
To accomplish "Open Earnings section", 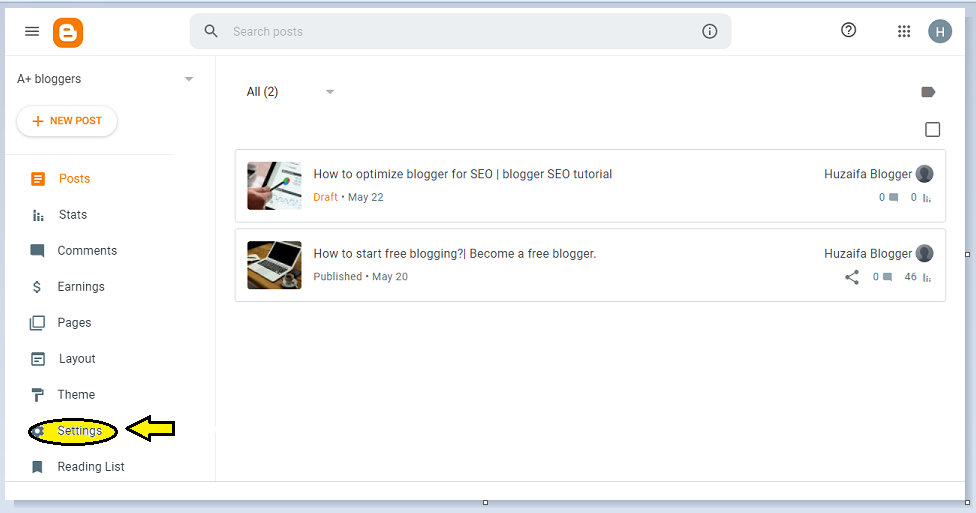I will (81, 286).
